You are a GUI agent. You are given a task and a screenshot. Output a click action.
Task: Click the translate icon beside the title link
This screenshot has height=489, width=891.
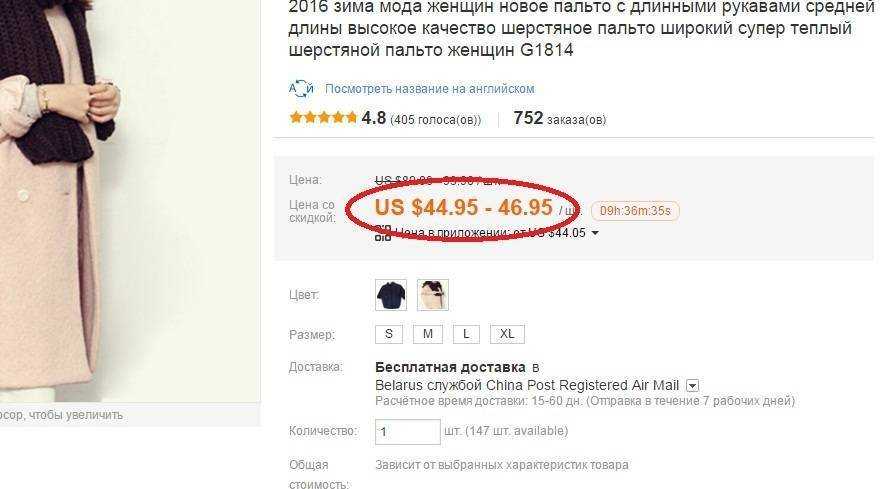click(301, 89)
